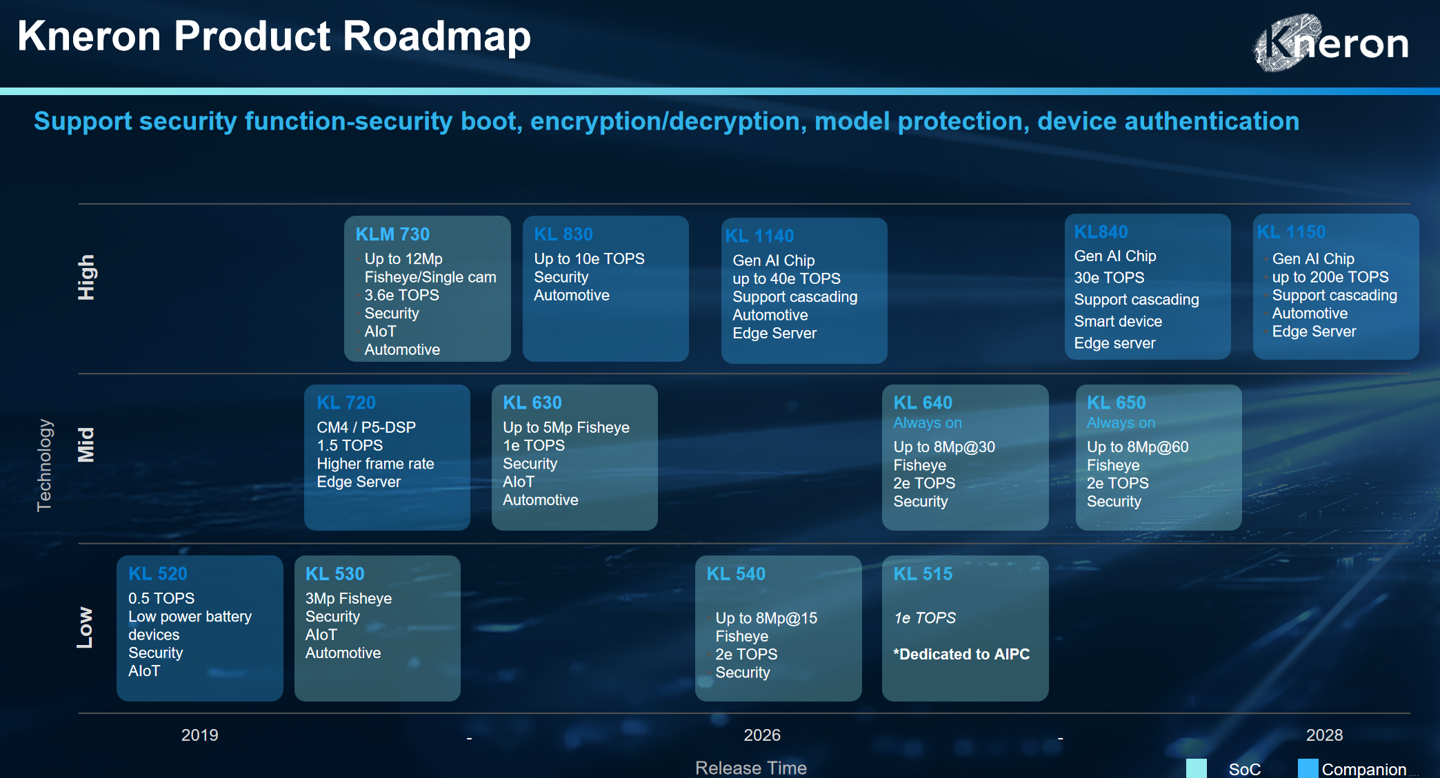Click the Kneron Product Roadmap title
This screenshot has width=1440, height=778.
274,37
